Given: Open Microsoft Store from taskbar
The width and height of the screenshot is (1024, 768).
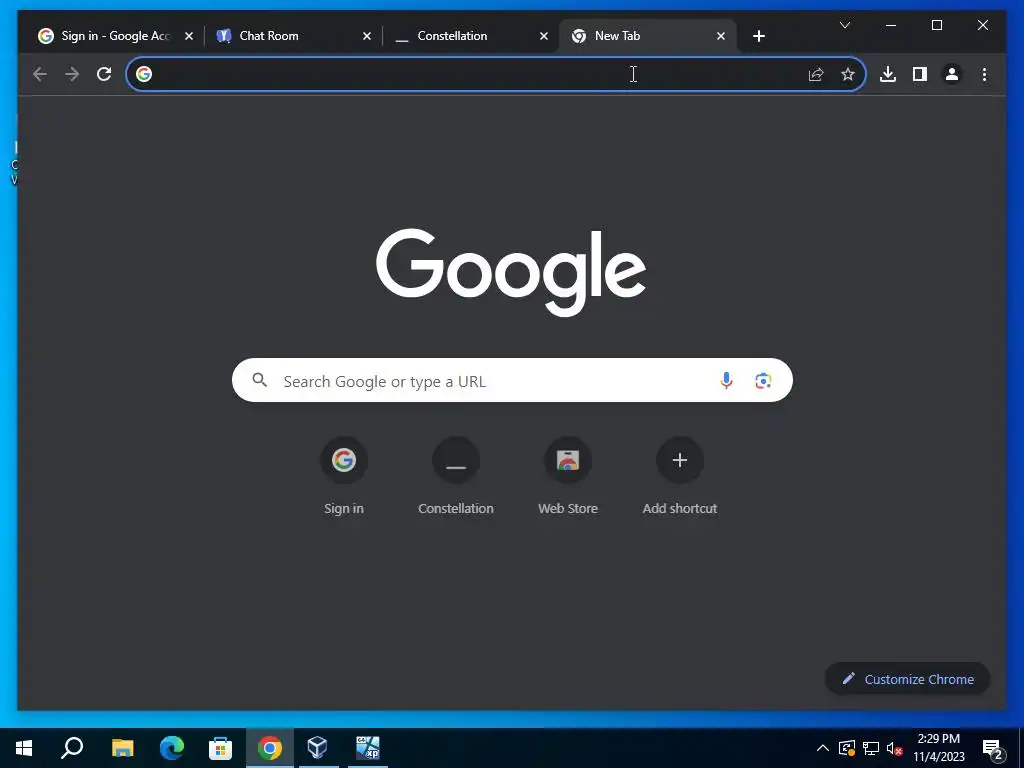Looking at the screenshot, I should click(220, 748).
